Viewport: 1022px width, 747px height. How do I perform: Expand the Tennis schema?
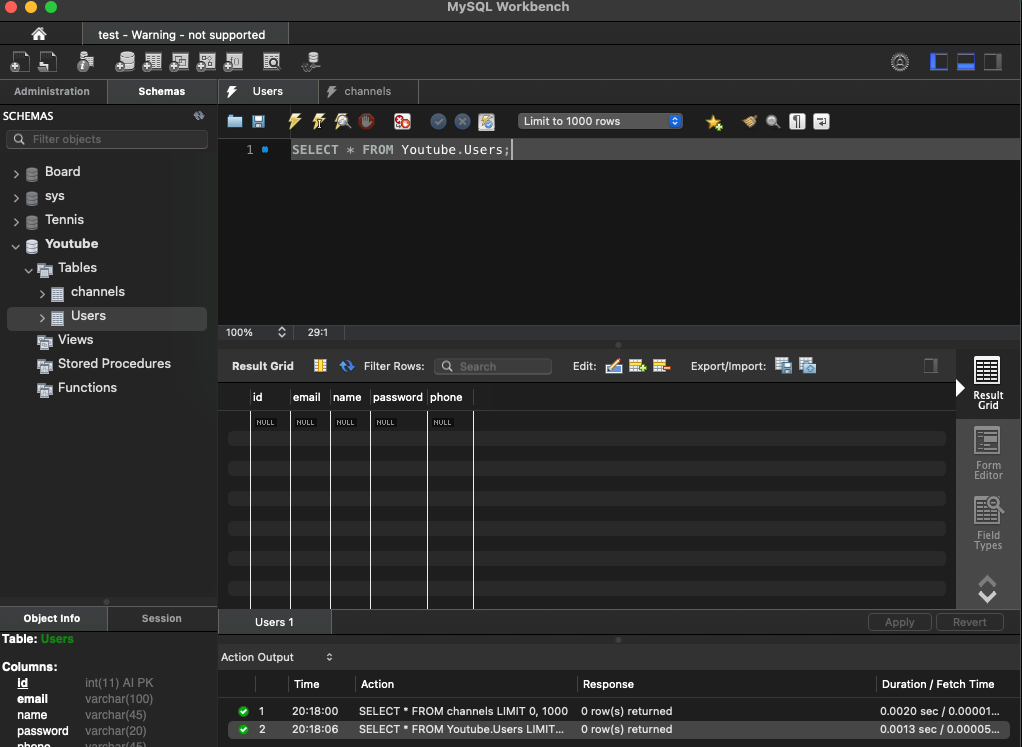[16, 222]
